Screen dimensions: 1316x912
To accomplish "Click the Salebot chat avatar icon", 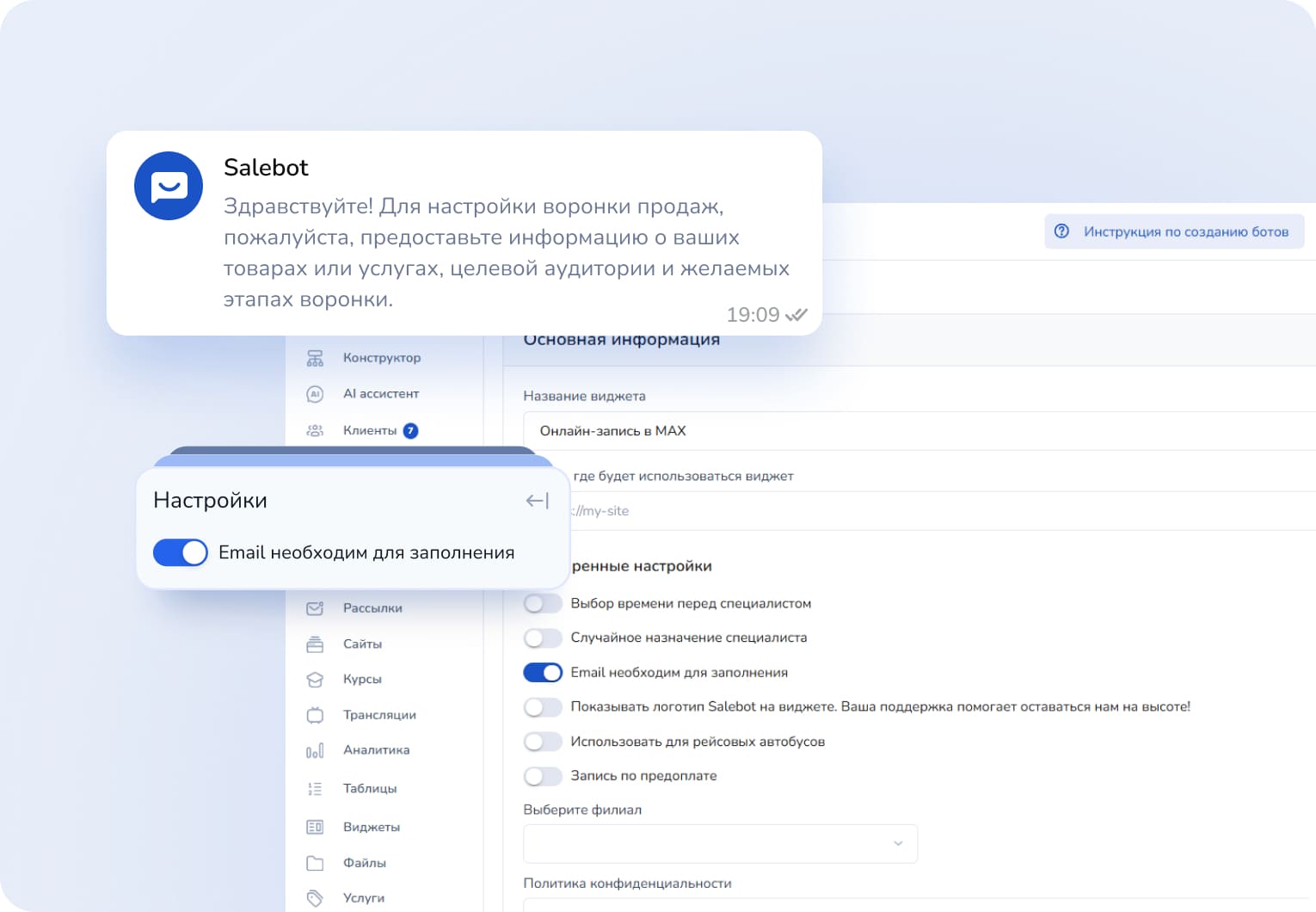I will click(169, 186).
